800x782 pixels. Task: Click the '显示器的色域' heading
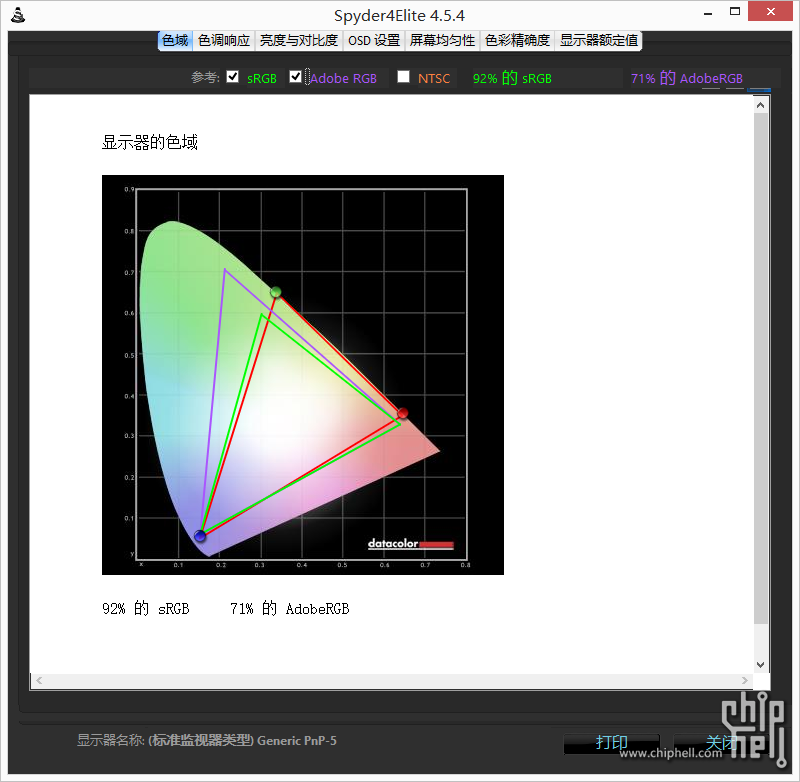149,142
